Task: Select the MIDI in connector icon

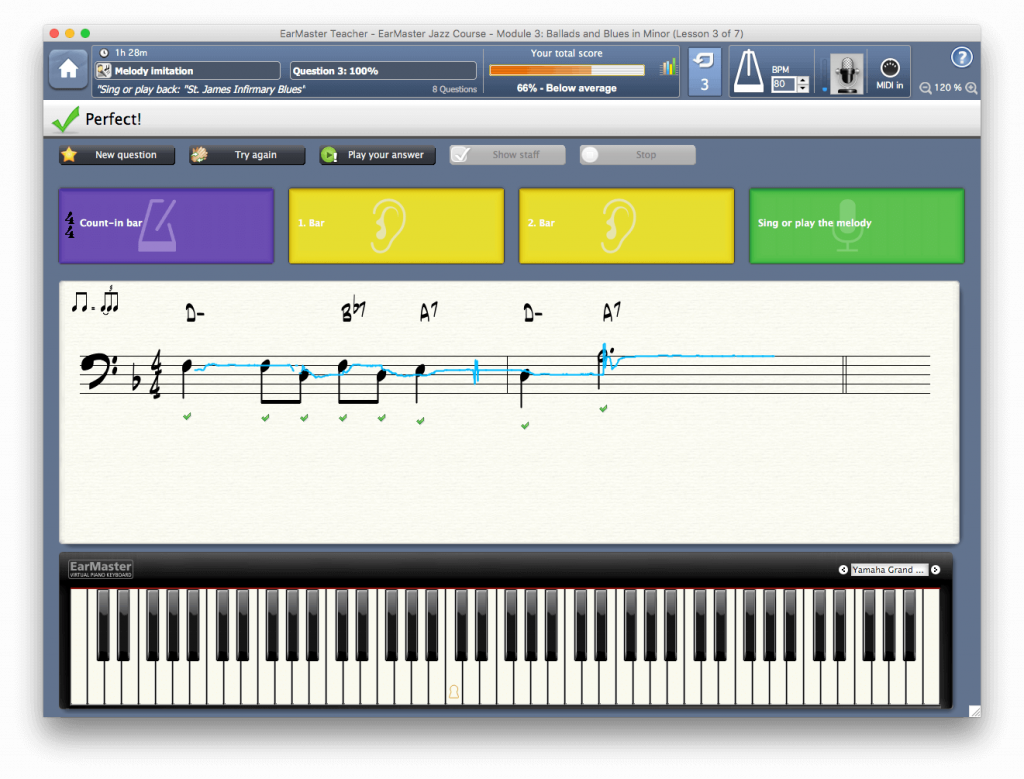Action: pyautogui.click(x=890, y=72)
